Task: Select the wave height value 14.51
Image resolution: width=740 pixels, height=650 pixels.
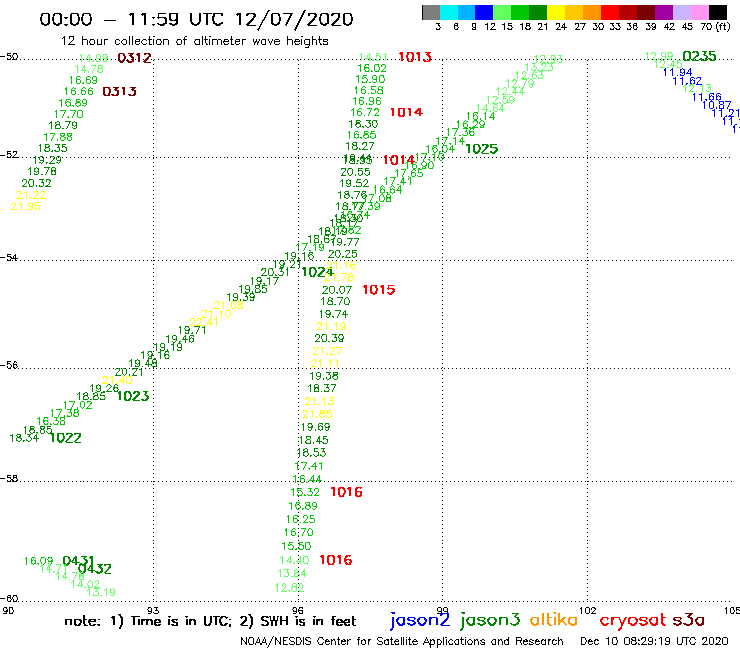Action: [373, 57]
